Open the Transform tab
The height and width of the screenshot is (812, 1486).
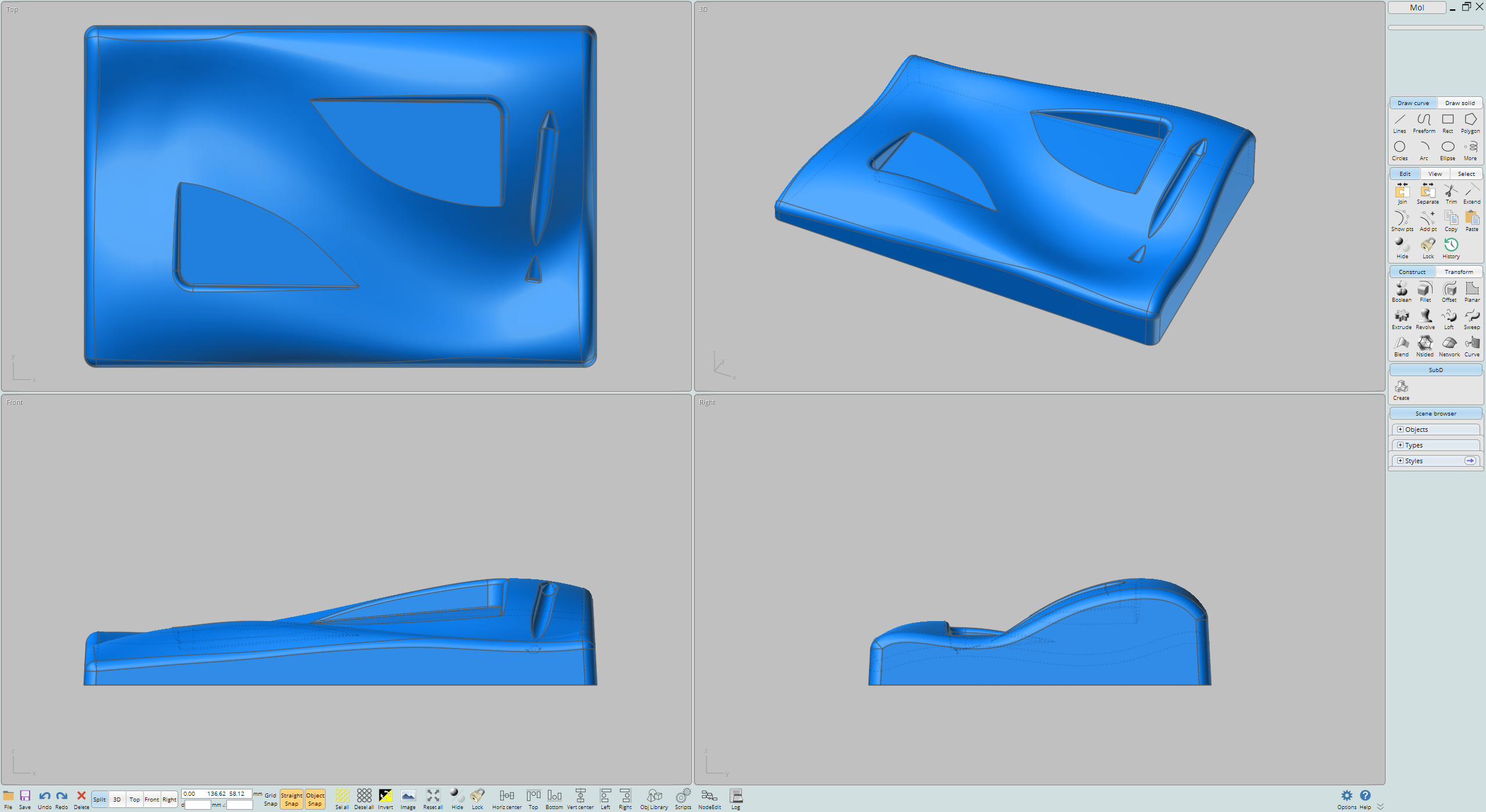(1458, 272)
